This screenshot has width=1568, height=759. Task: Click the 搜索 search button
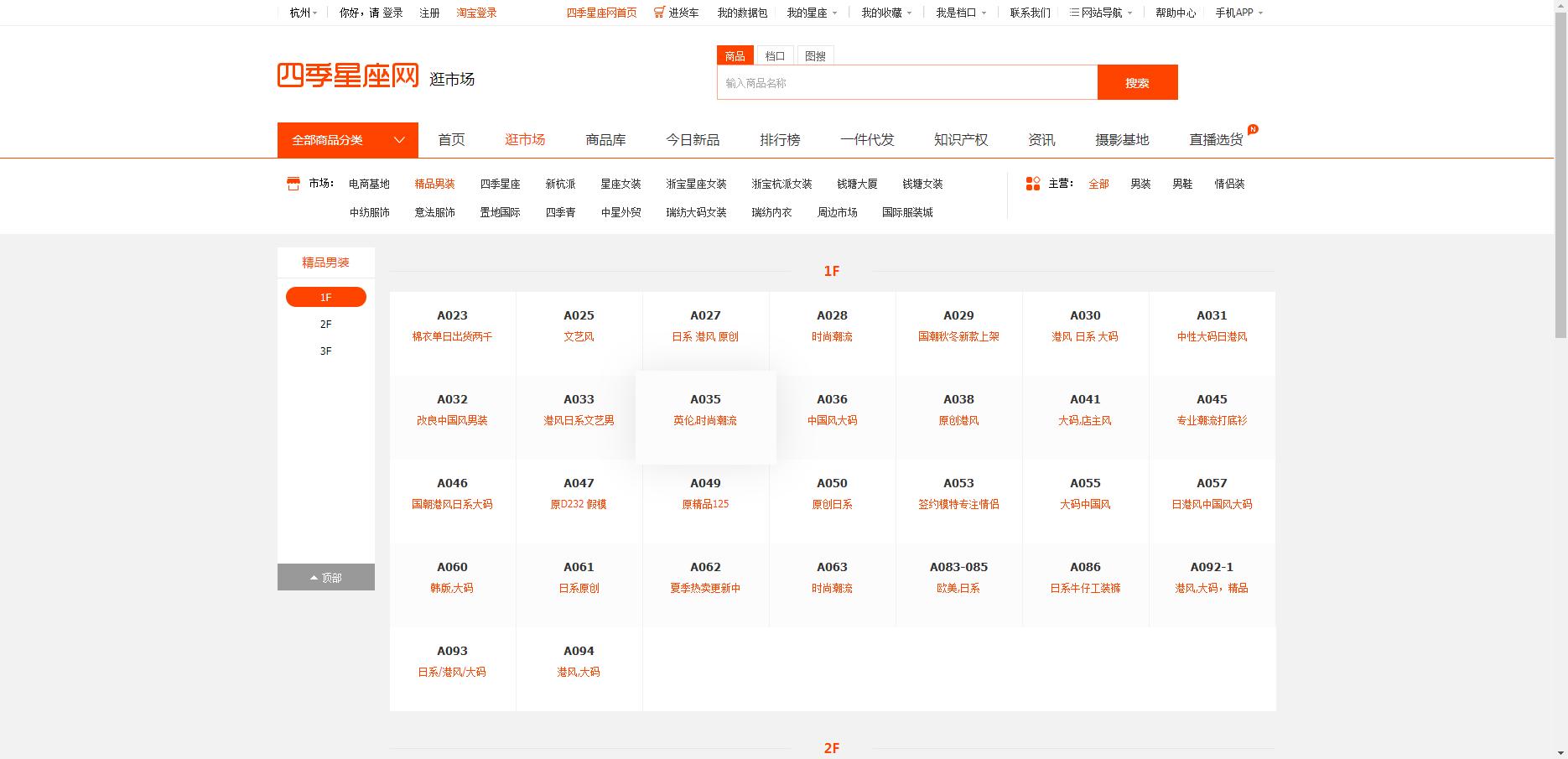1137,82
